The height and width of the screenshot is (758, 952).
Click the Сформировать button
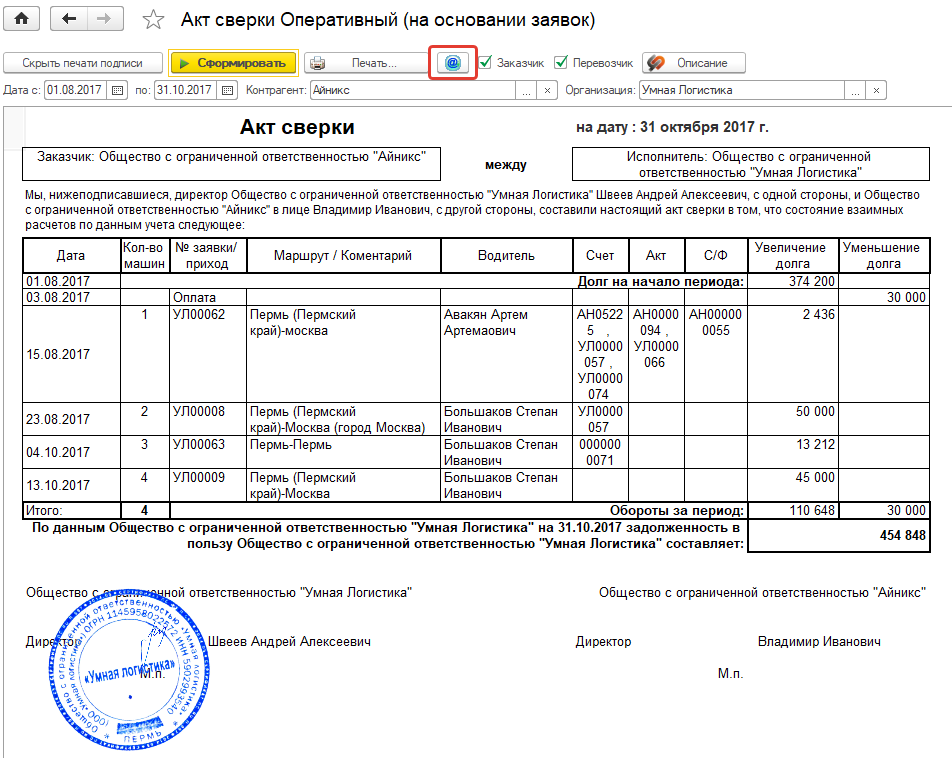pyautogui.click(x=233, y=63)
